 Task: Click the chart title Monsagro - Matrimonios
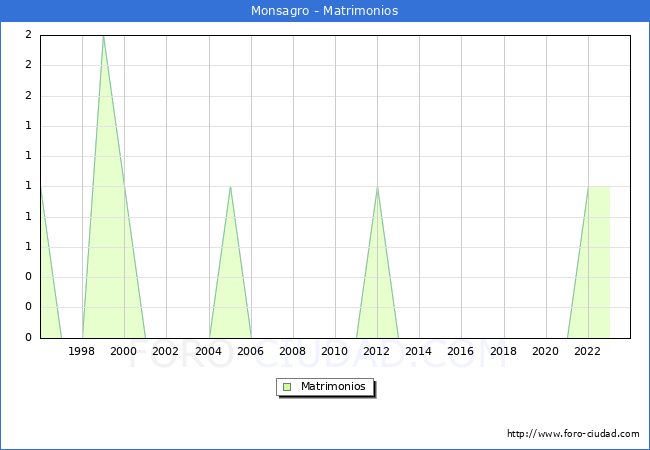pos(325,11)
